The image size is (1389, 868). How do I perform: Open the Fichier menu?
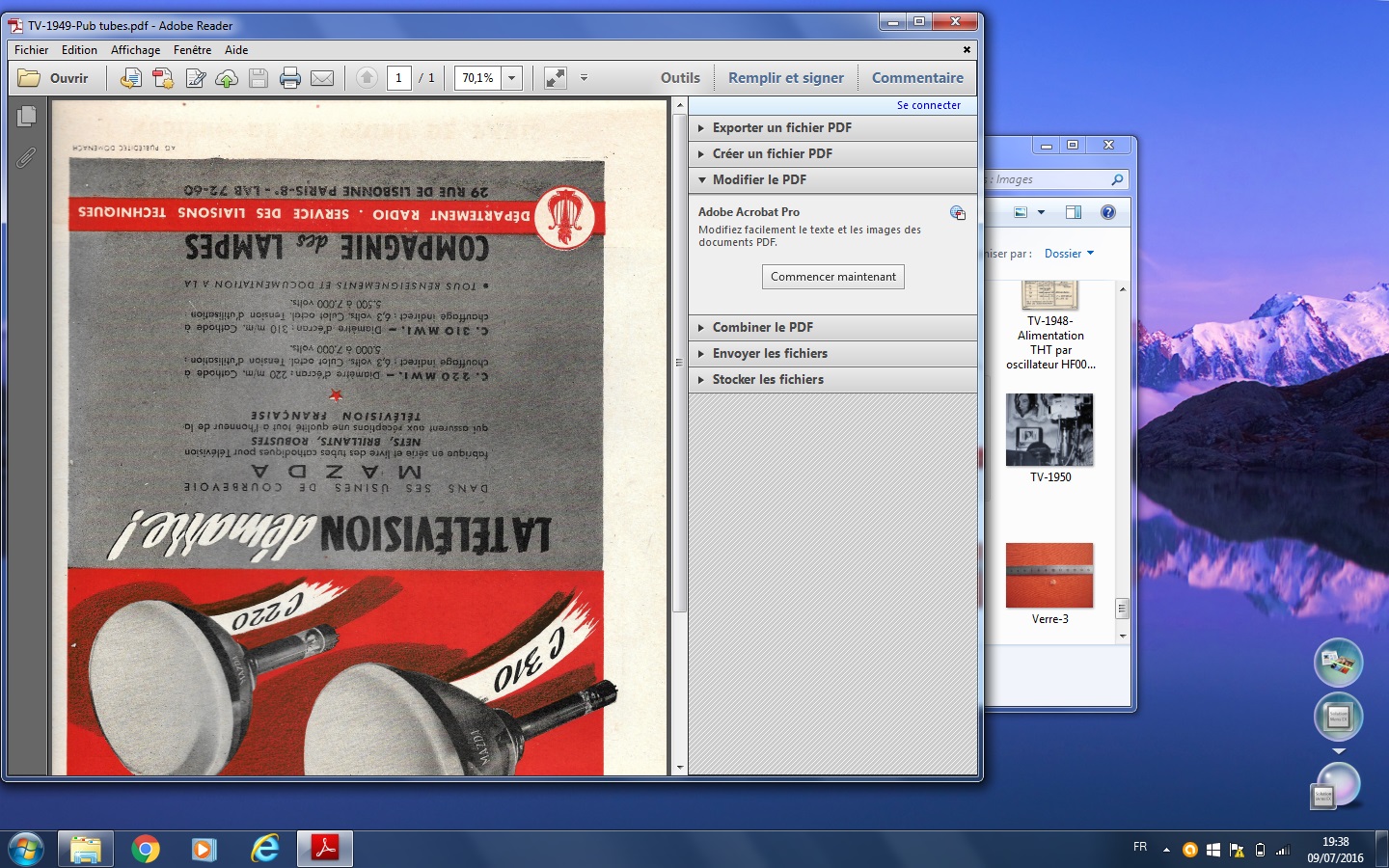[x=32, y=50]
